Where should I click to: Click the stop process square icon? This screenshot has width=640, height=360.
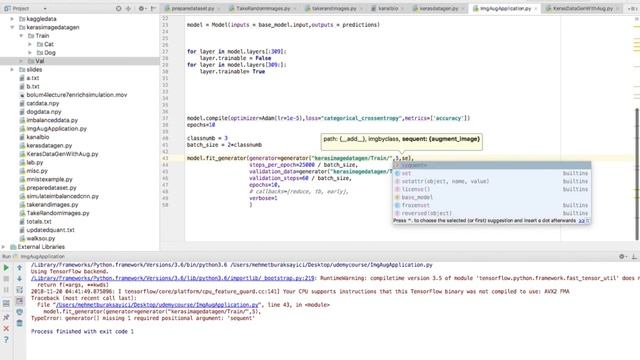pyautogui.click(x=6, y=279)
